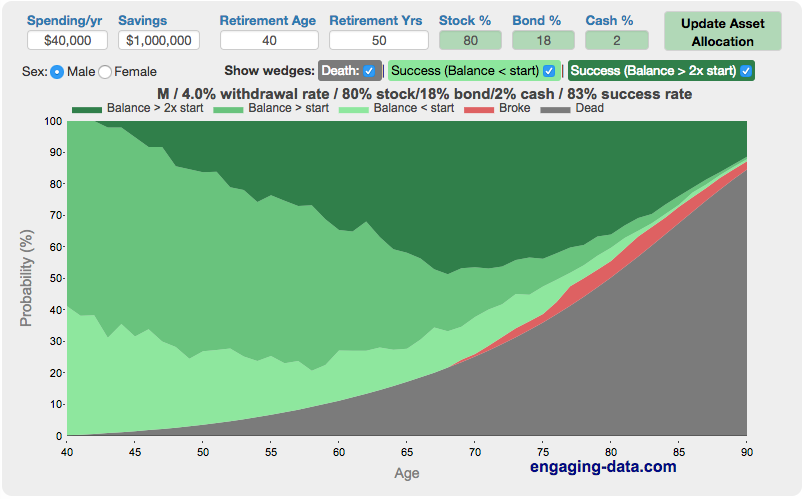This screenshot has height=499, width=803.
Task: Edit the Savings amount field
Action: (x=158, y=40)
